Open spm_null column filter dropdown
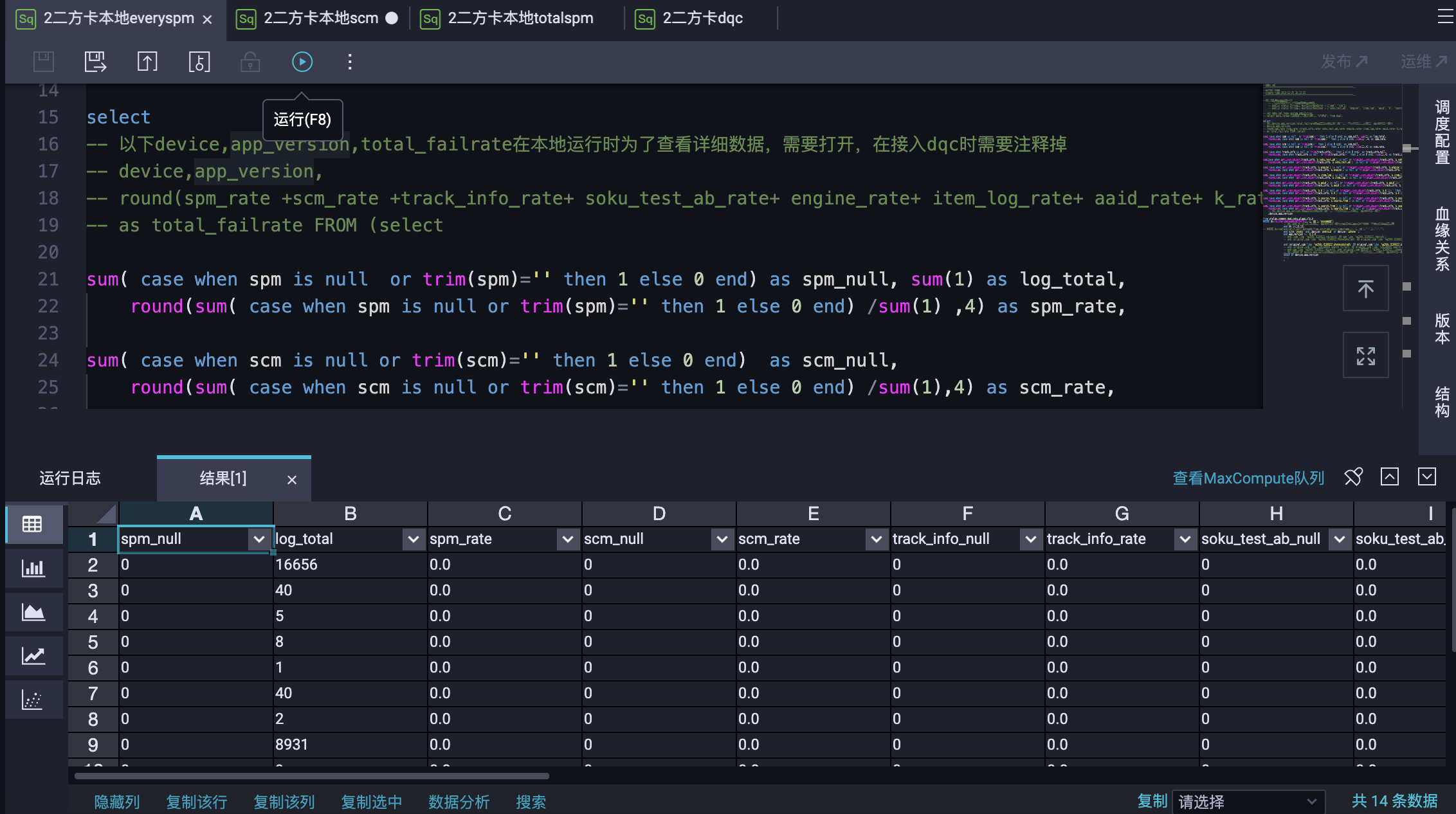 [259, 539]
